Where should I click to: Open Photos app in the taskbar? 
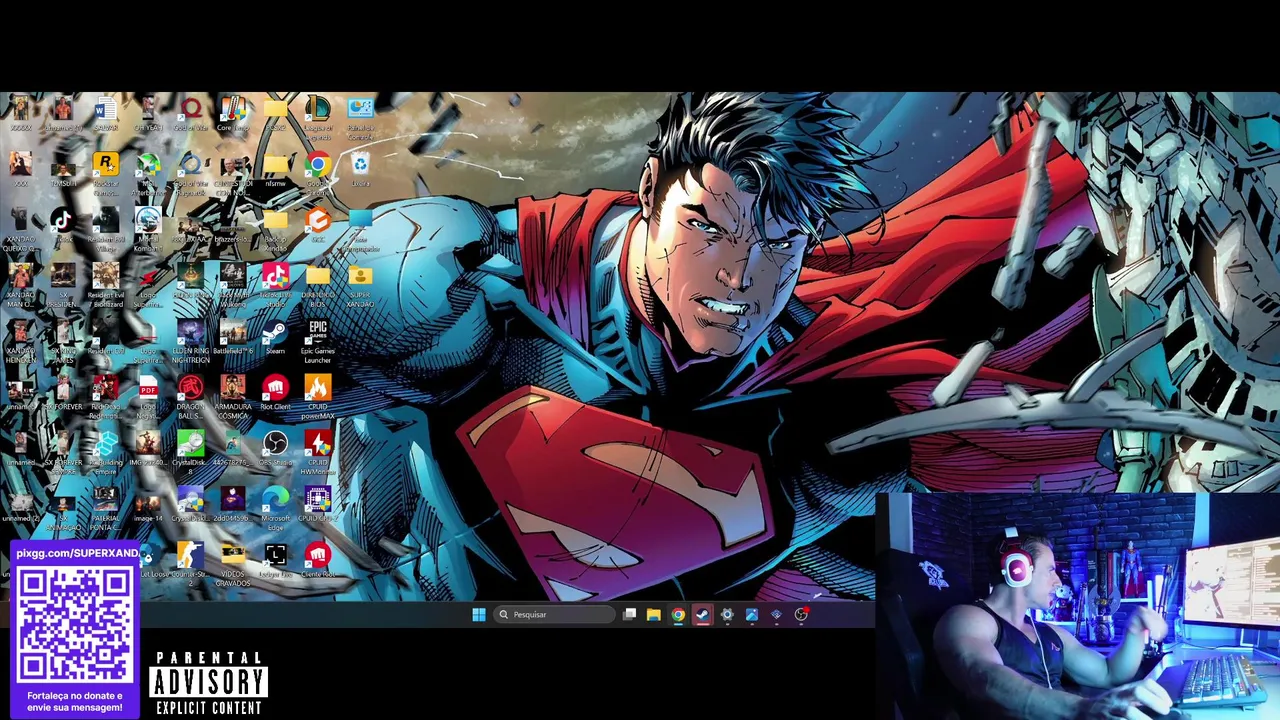tap(751, 615)
